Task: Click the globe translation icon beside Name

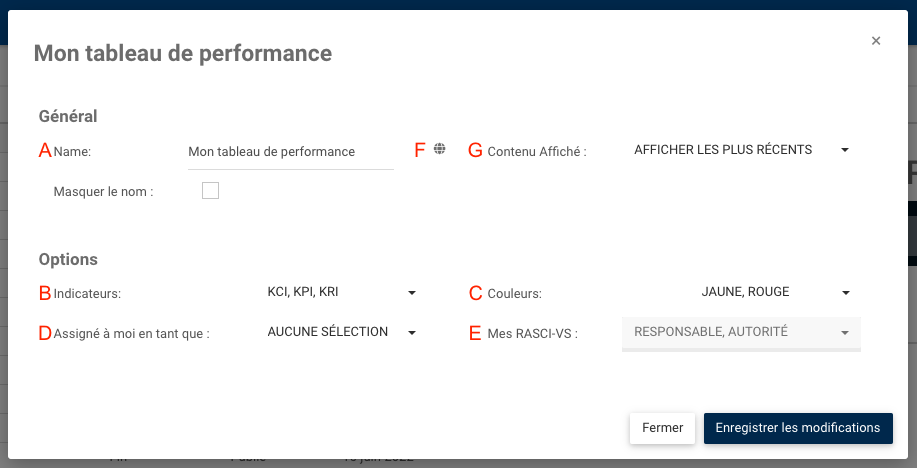Action: coord(440,150)
